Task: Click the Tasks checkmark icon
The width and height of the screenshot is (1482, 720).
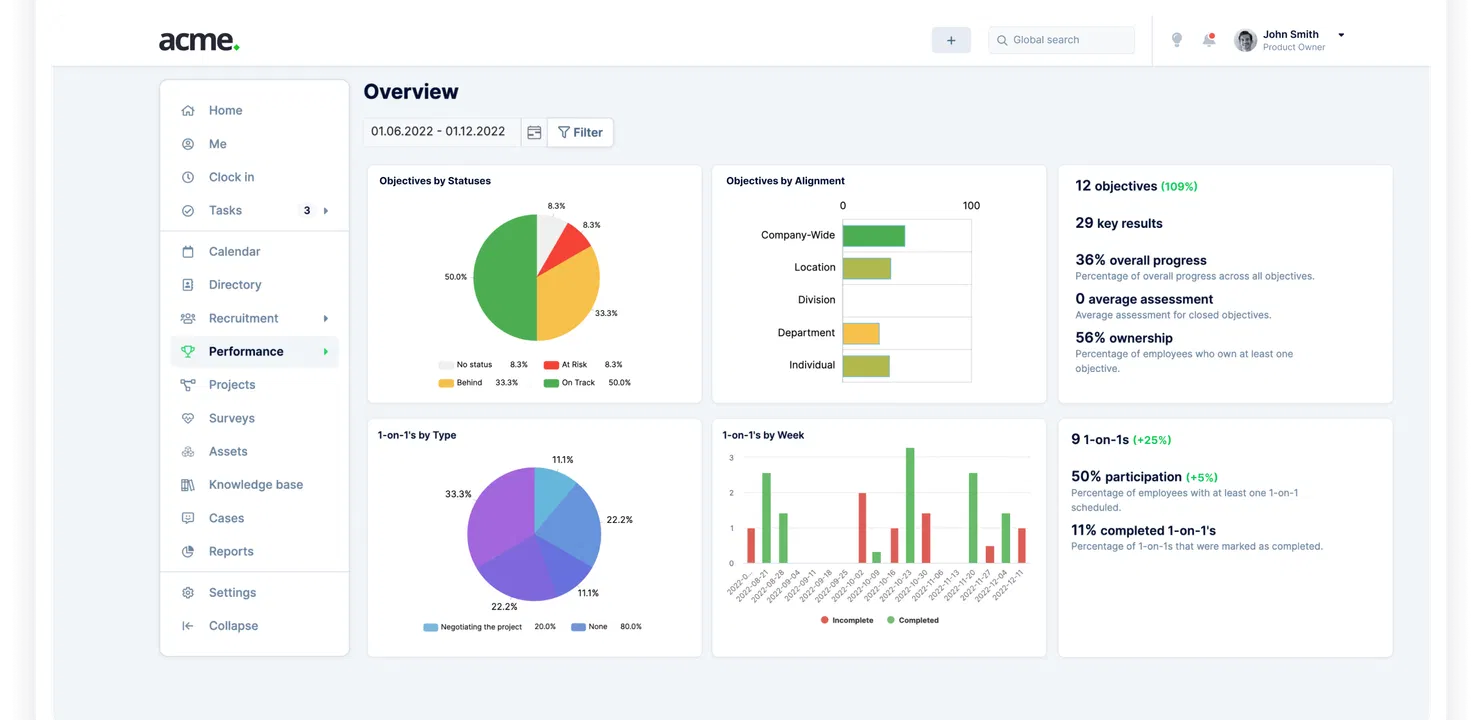Action: click(188, 211)
